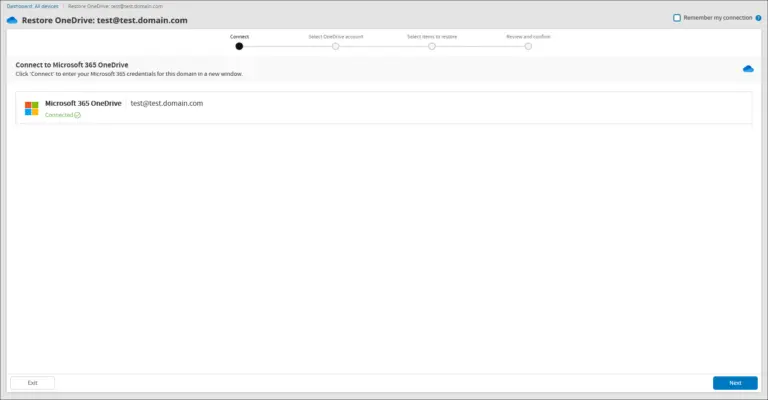Click the blue cloud icon in the Connect header
This screenshot has width=768, height=400.
pos(748,69)
